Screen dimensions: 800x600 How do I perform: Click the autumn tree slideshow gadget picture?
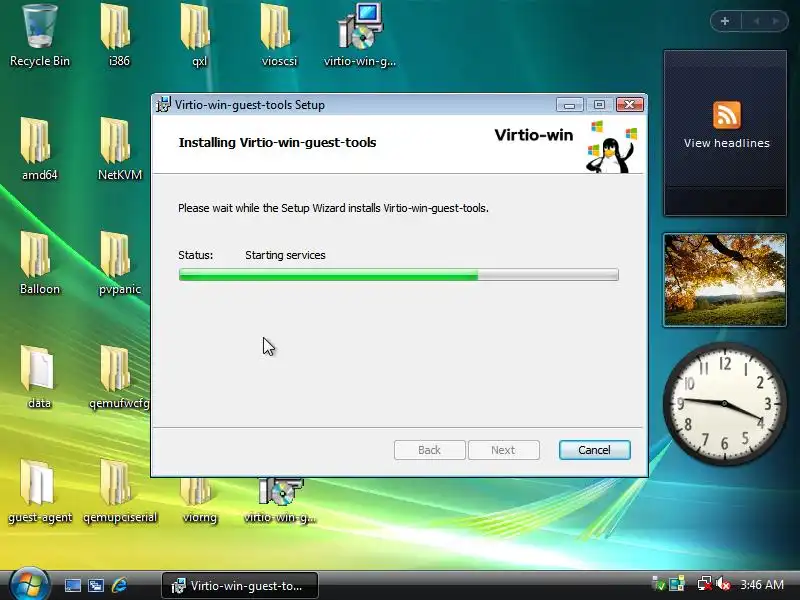point(725,280)
